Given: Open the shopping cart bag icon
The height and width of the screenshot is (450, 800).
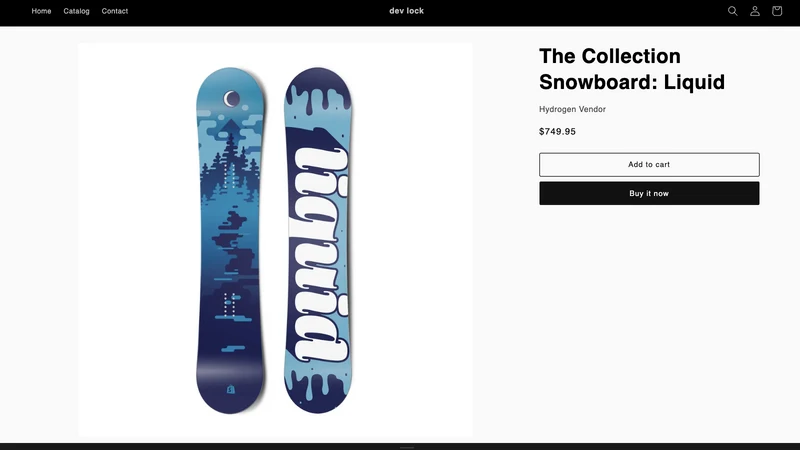Looking at the screenshot, I should click(777, 11).
